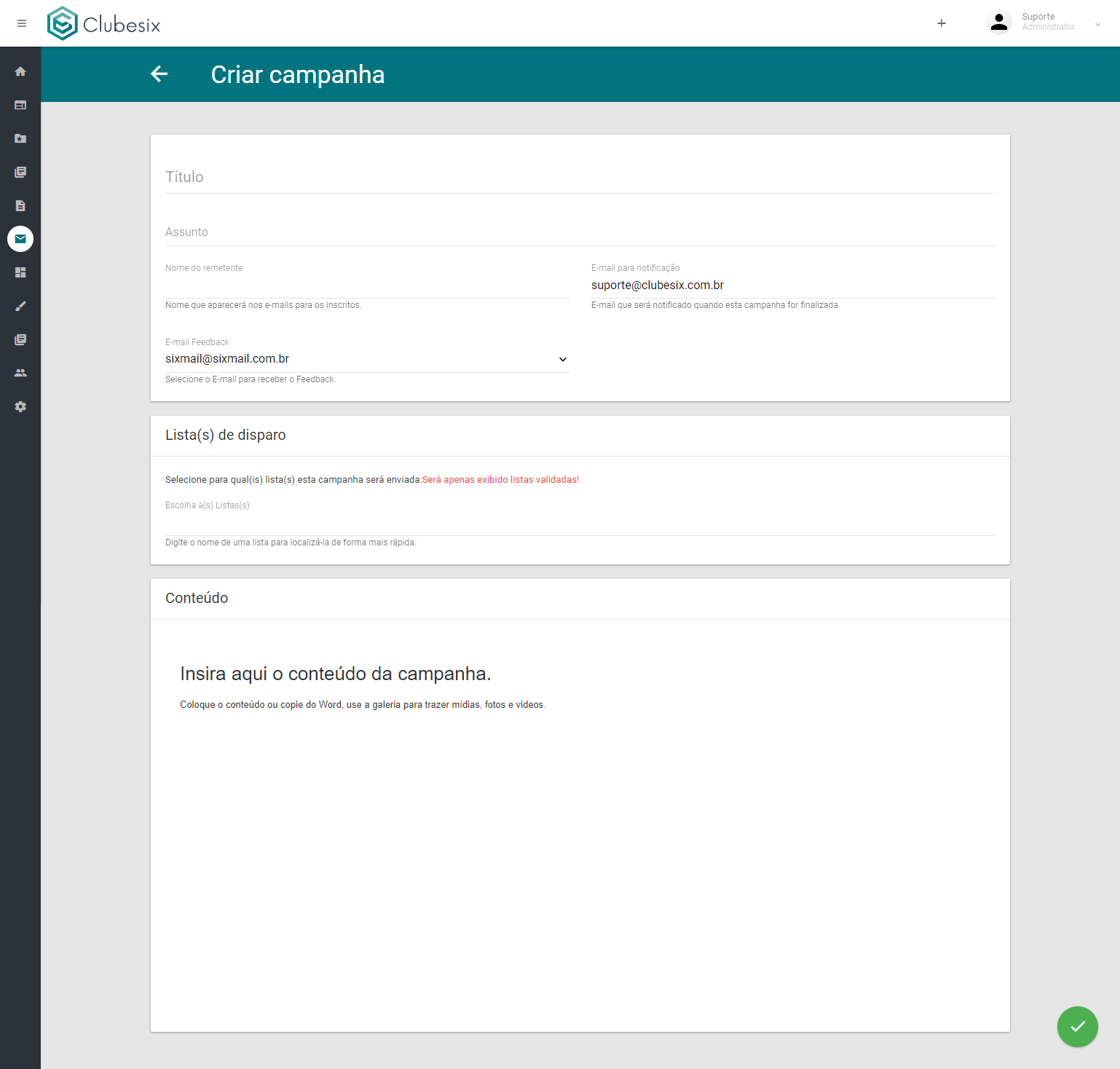Open the hamburger menu
This screenshot has width=1120, height=1069.
pyautogui.click(x=22, y=23)
